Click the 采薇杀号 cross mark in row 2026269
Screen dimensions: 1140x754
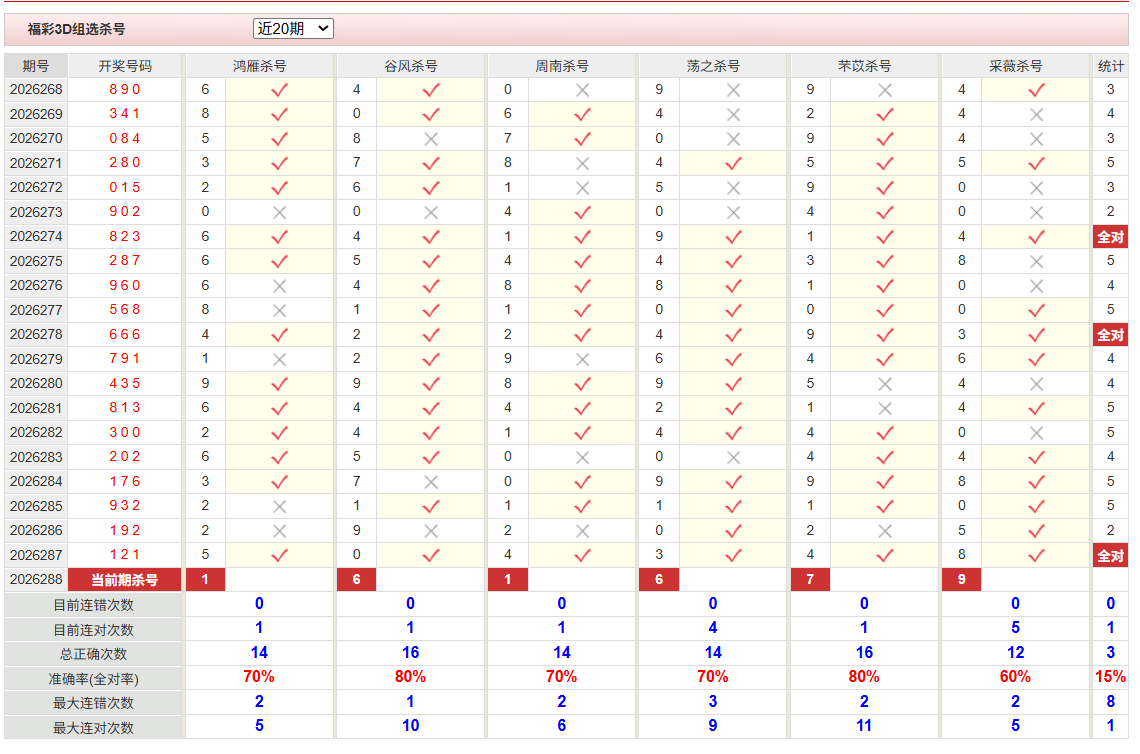(1036, 115)
